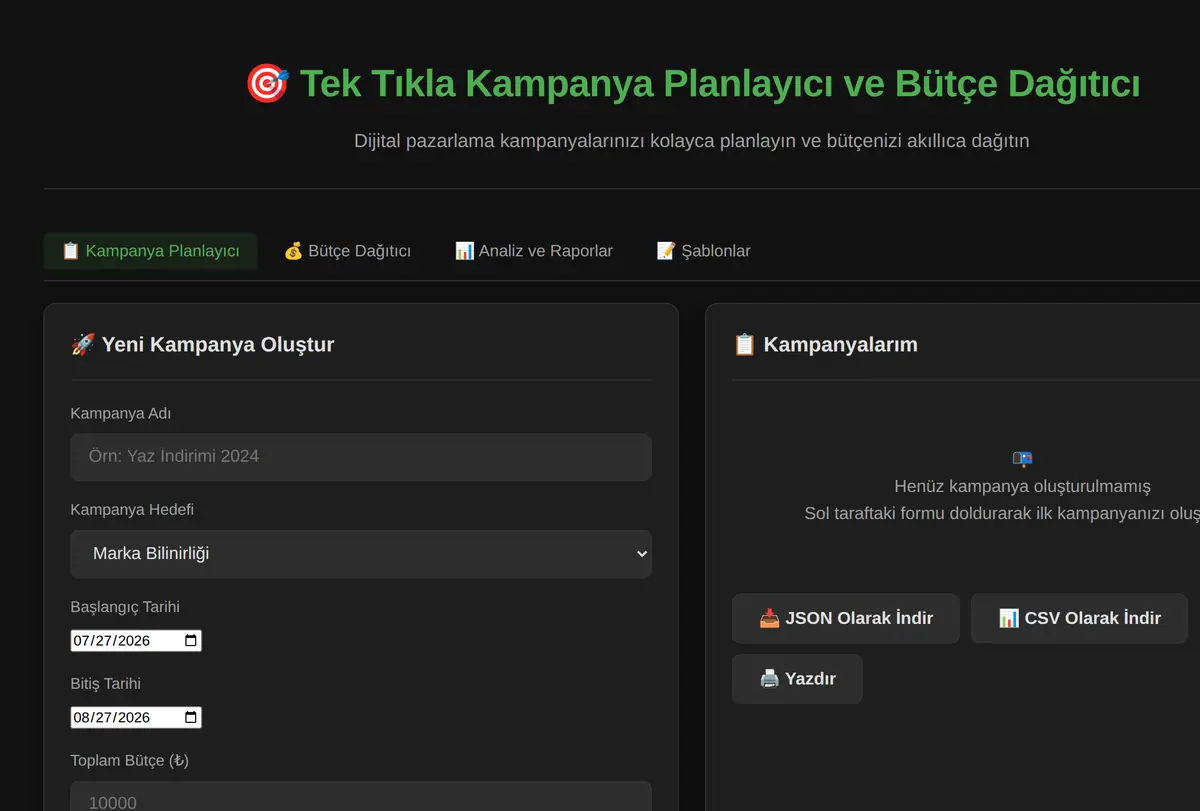Click the Başlangıç Tarihi date field 07/27/2026
This screenshot has height=811, width=1200.
(136, 641)
